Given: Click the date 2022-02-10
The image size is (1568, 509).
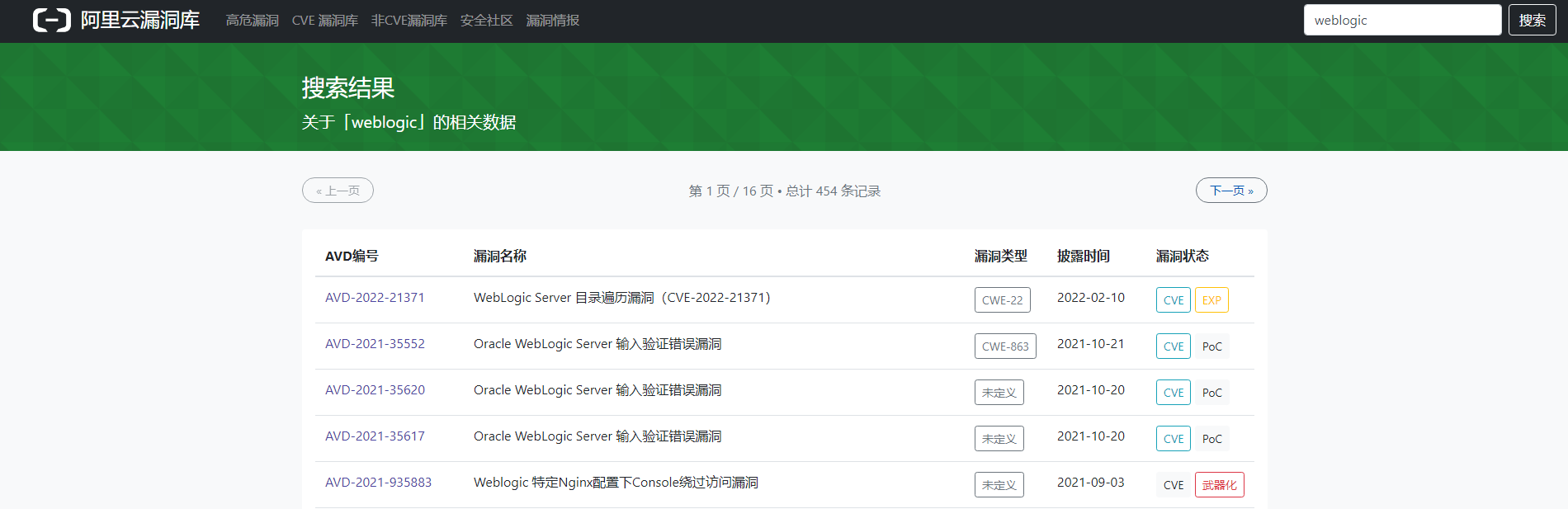Looking at the screenshot, I should (1091, 298).
